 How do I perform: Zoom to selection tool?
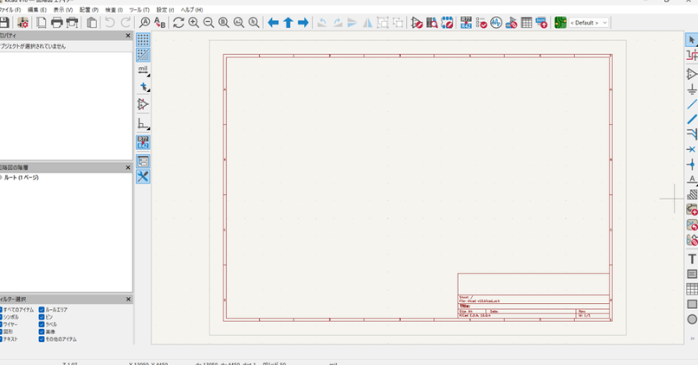pos(254,22)
